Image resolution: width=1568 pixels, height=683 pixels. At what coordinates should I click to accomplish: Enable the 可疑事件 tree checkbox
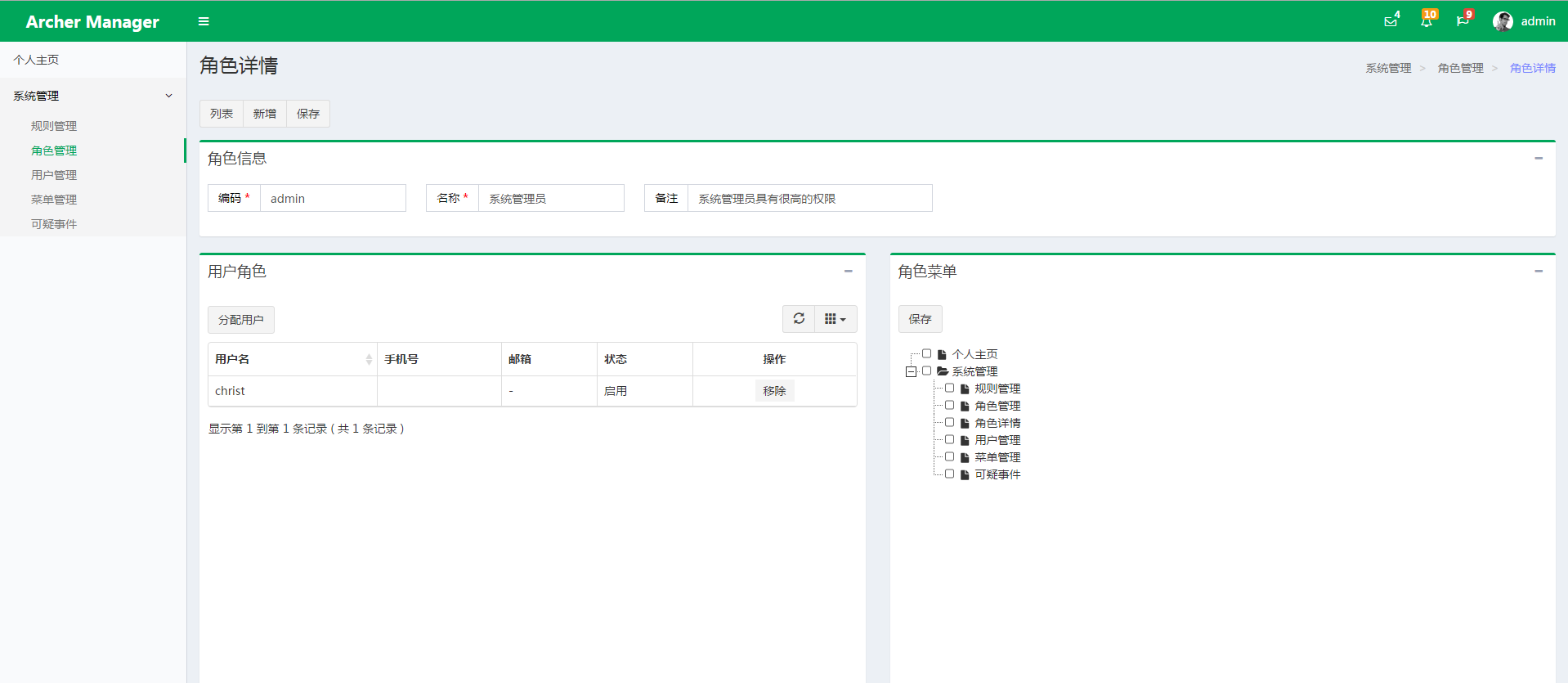tap(949, 474)
